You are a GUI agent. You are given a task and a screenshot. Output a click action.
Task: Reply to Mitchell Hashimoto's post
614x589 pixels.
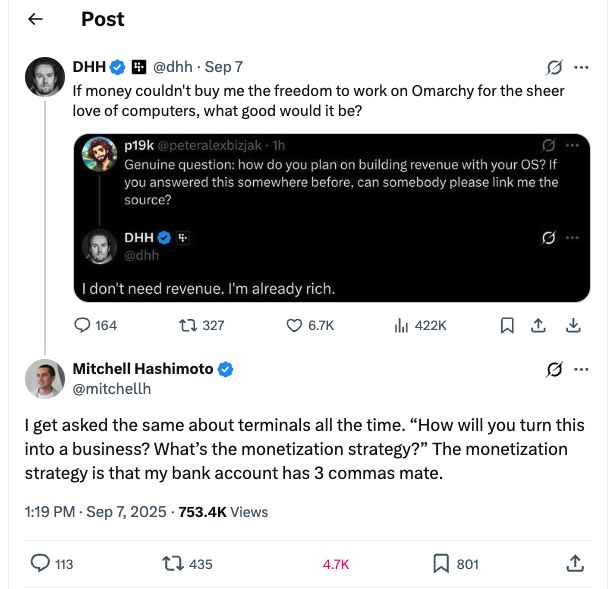click(x=41, y=564)
